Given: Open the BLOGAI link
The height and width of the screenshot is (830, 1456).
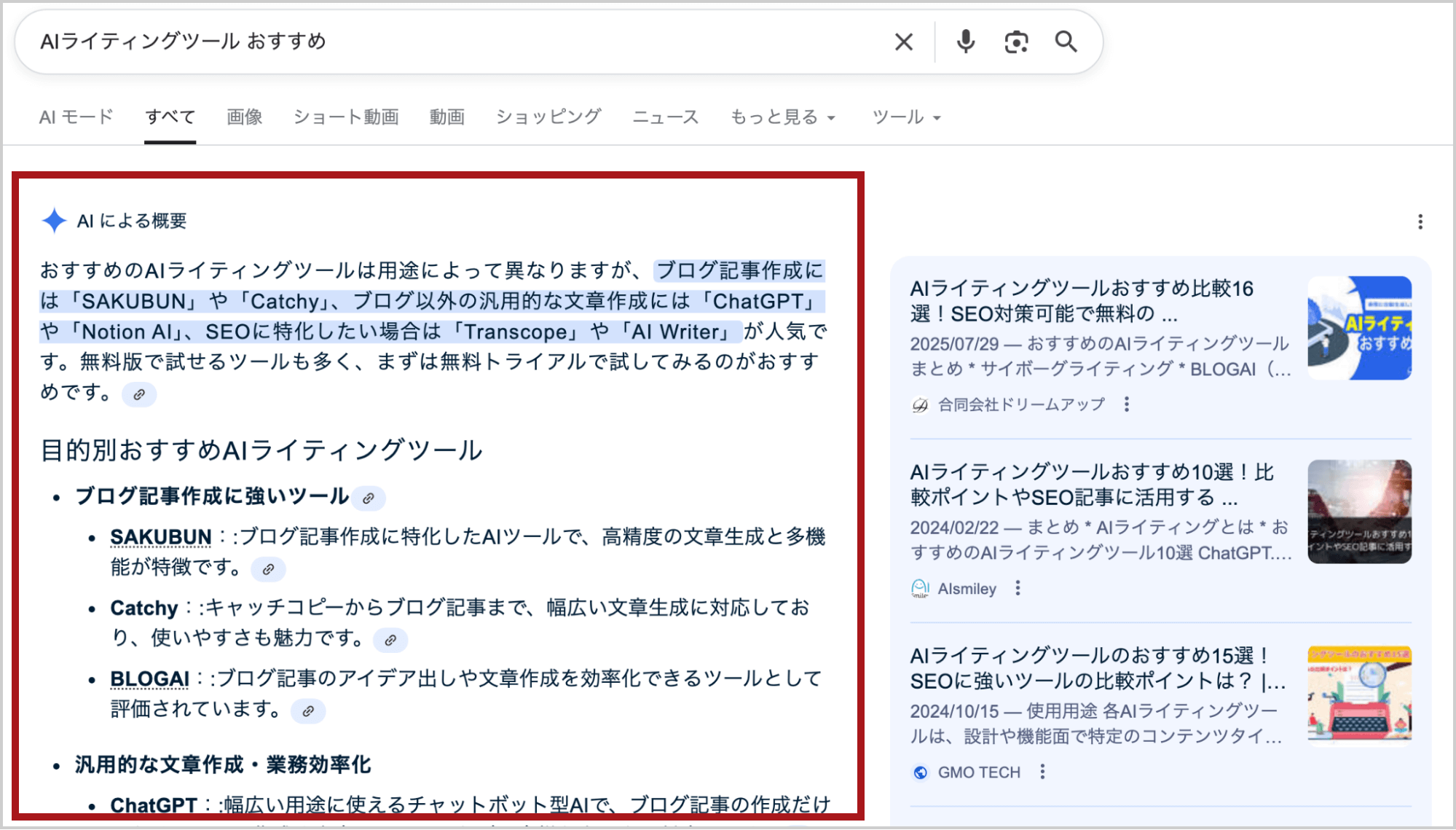Looking at the screenshot, I should (x=149, y=678).
